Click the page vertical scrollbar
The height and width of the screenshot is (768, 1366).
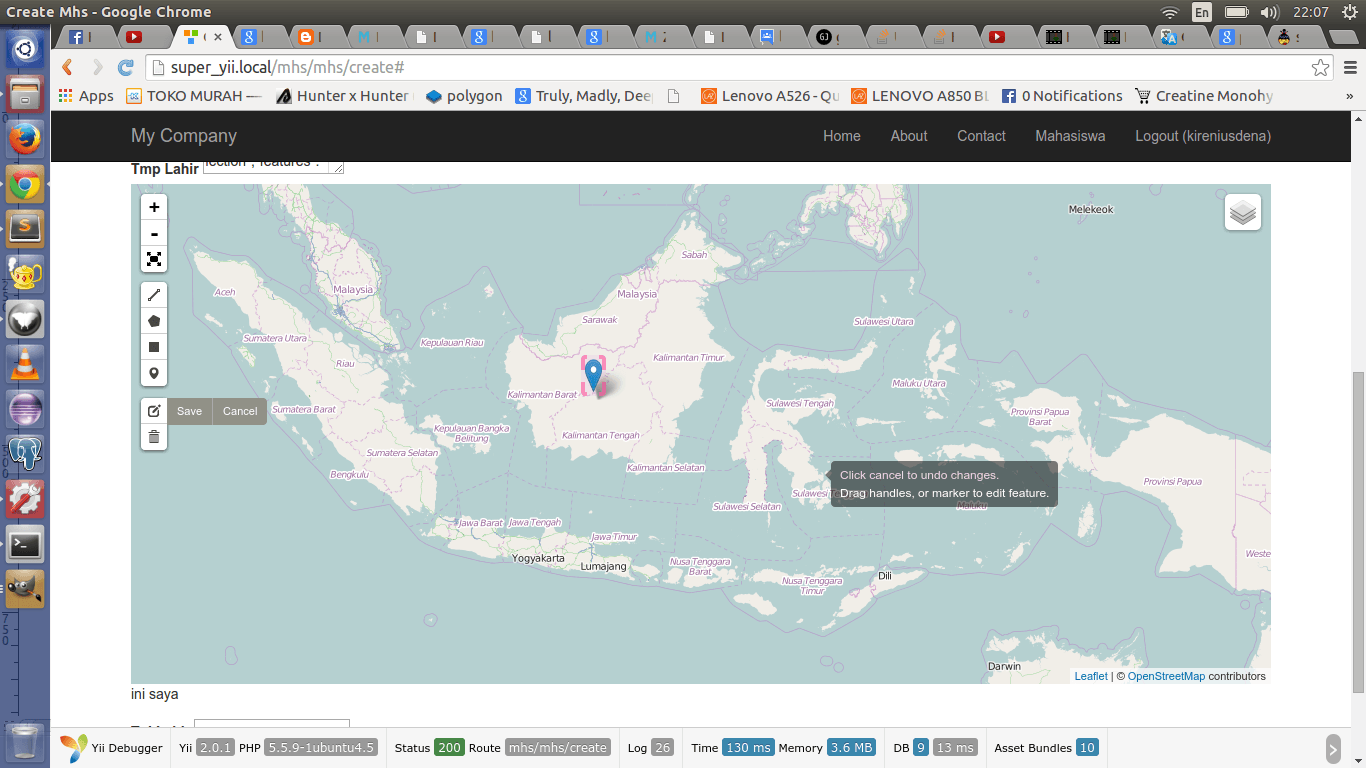tap(1357, 532)
